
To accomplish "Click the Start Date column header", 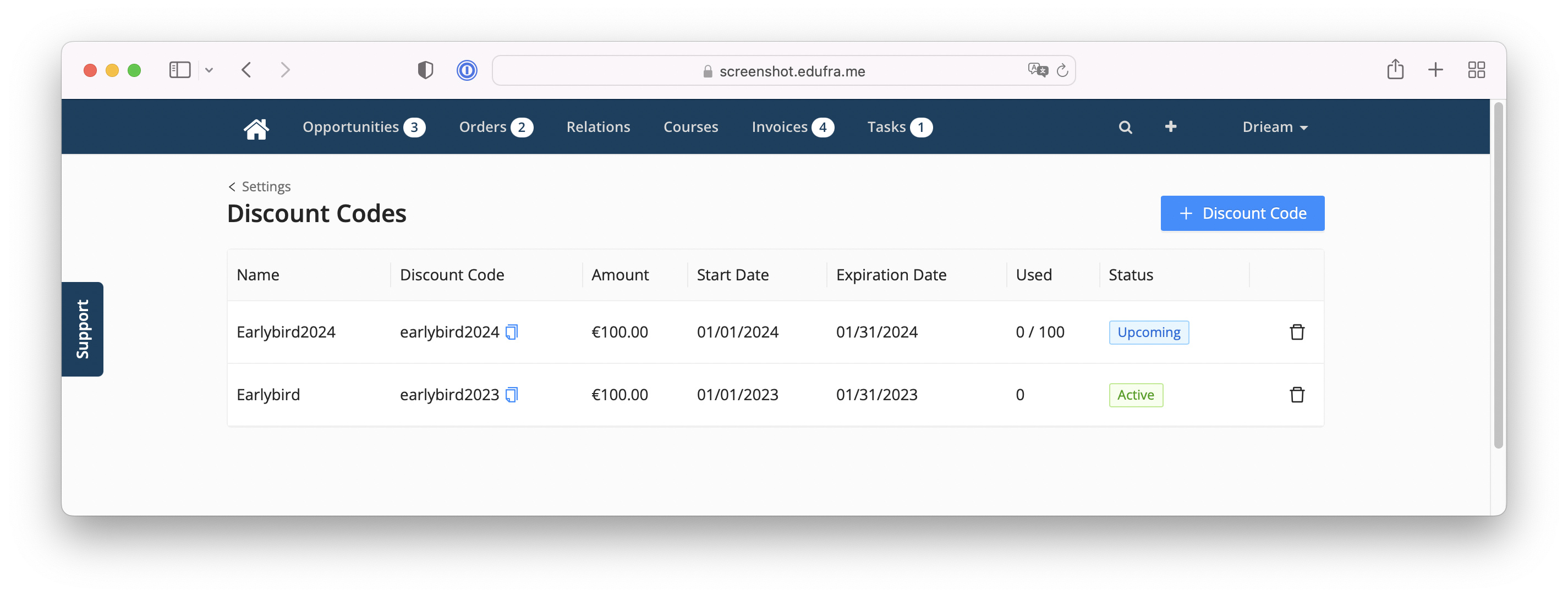I will click(x=732, y=275).
